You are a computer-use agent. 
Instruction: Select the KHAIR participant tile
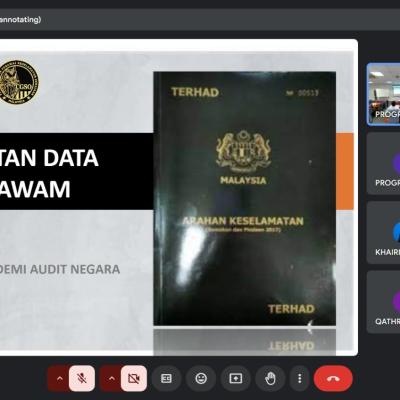click(384, 233)
